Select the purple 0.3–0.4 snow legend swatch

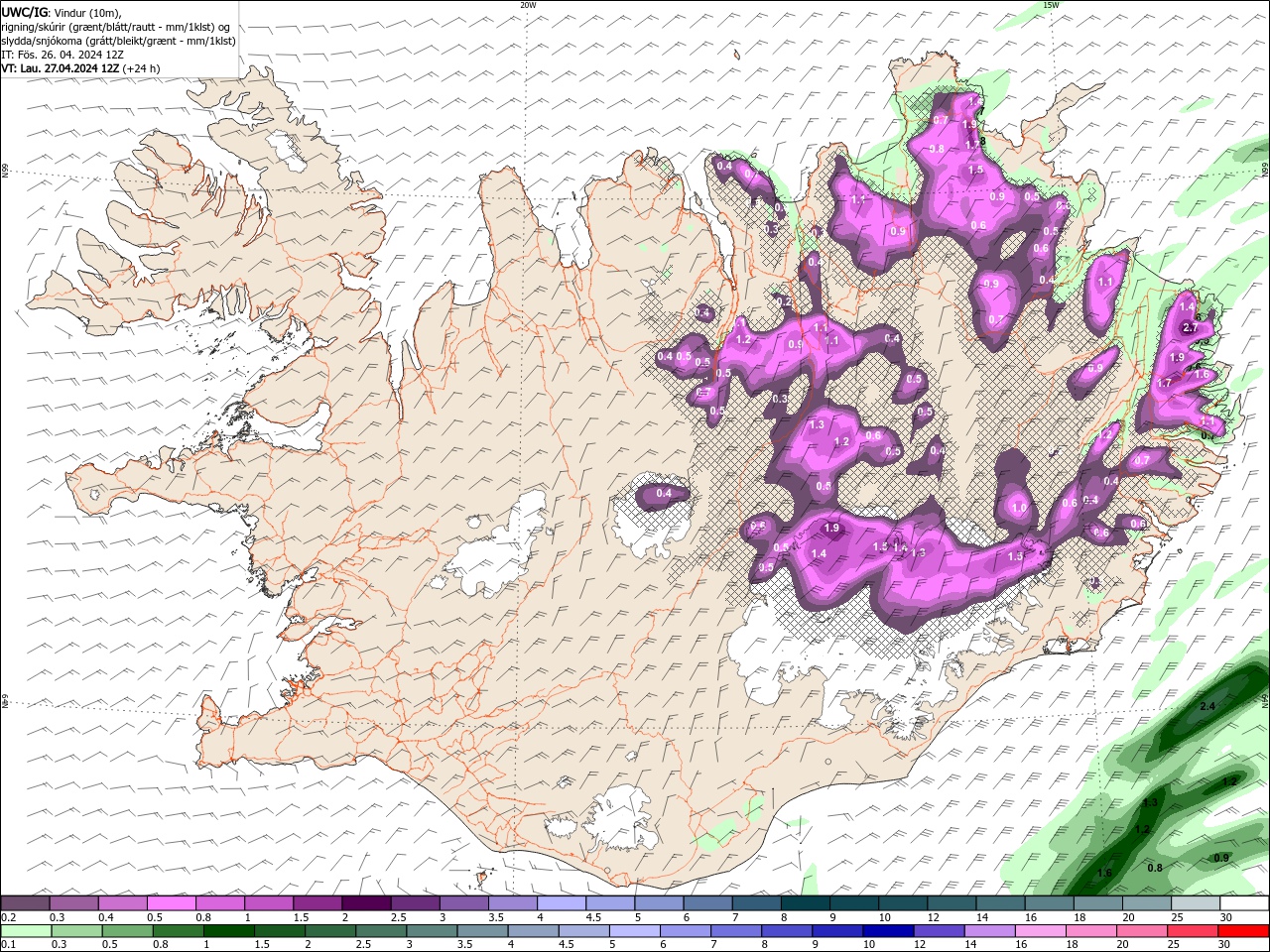click(x=73, y=903)
